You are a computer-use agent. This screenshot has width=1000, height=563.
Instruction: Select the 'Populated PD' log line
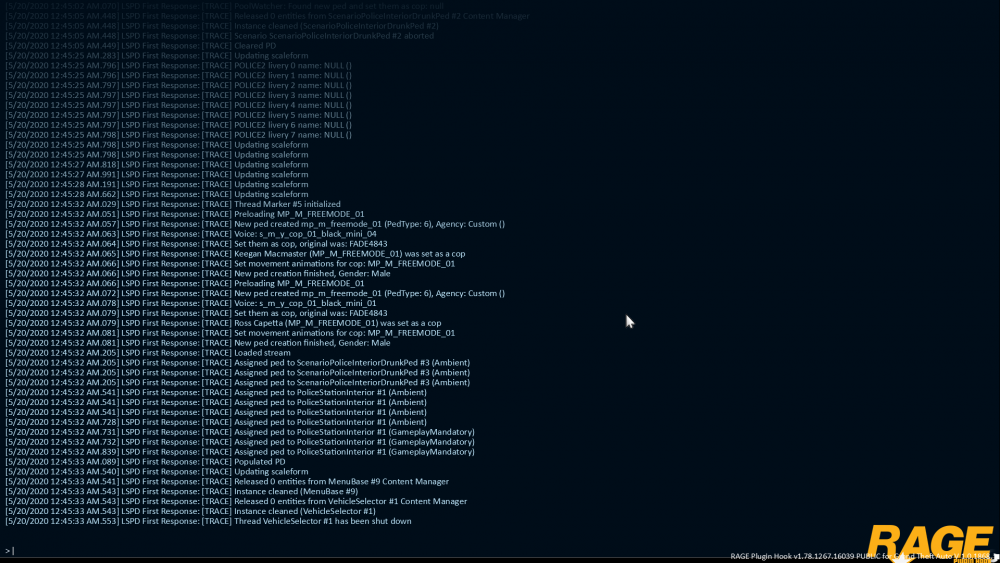point(145,461)
